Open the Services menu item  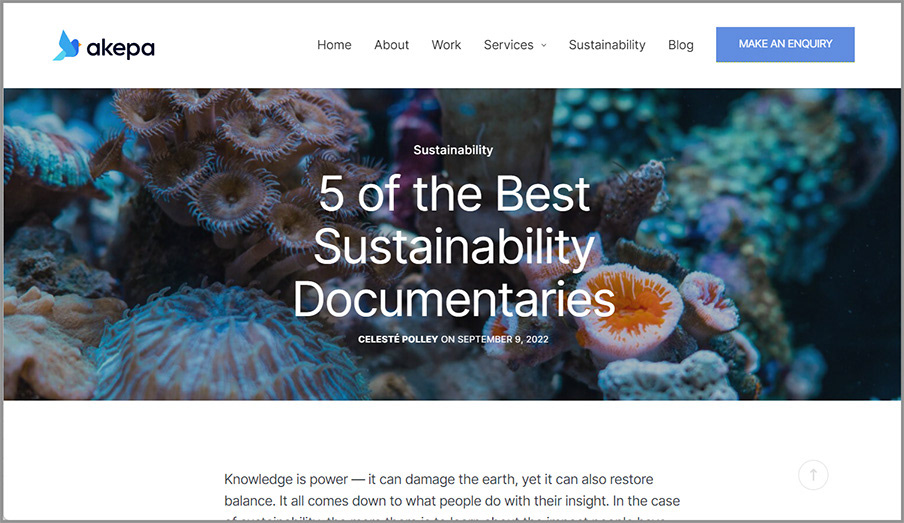pyautogui.click(x=508, y=45)
